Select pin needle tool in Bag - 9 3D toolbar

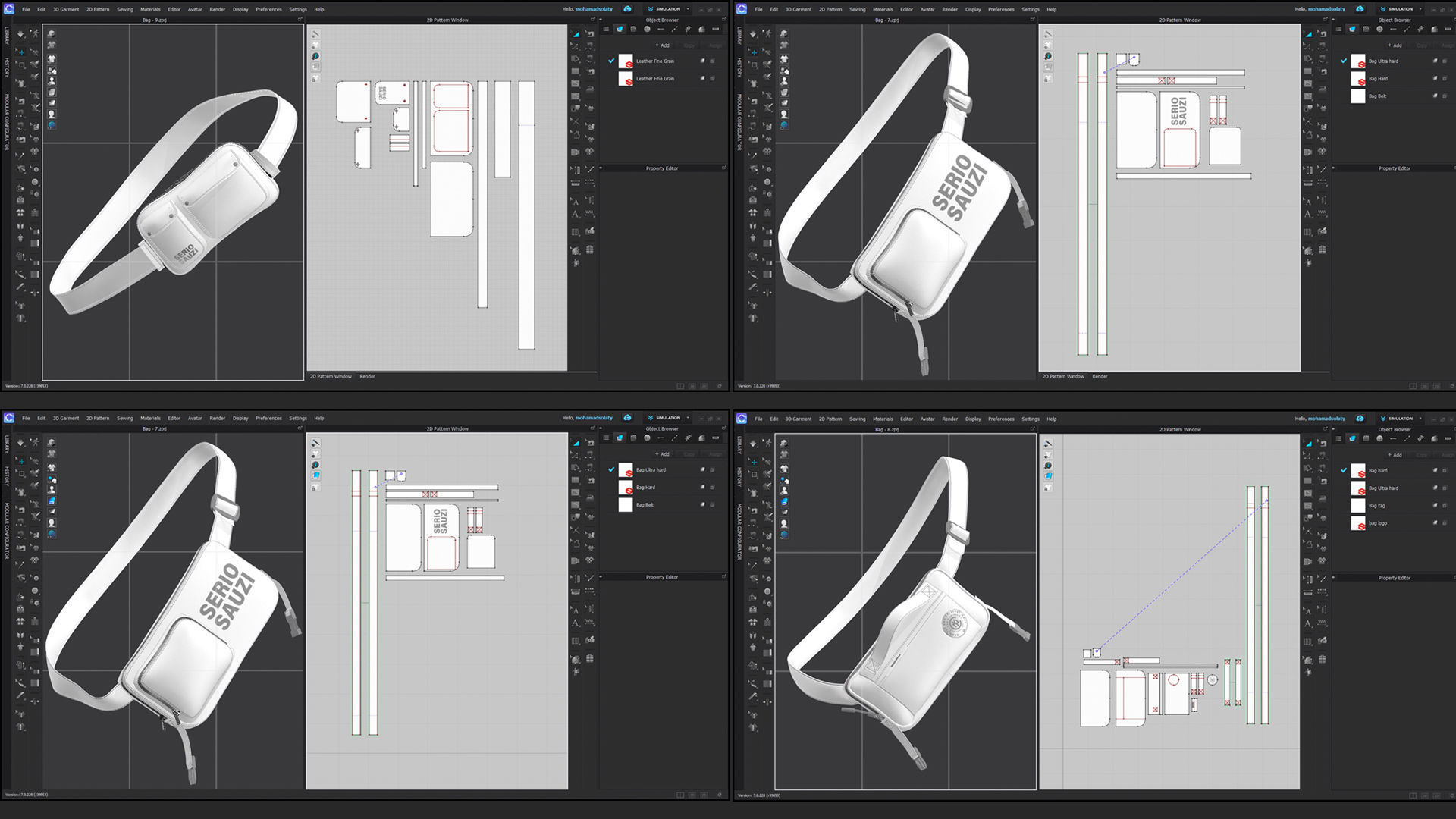[x=21, y=155]
